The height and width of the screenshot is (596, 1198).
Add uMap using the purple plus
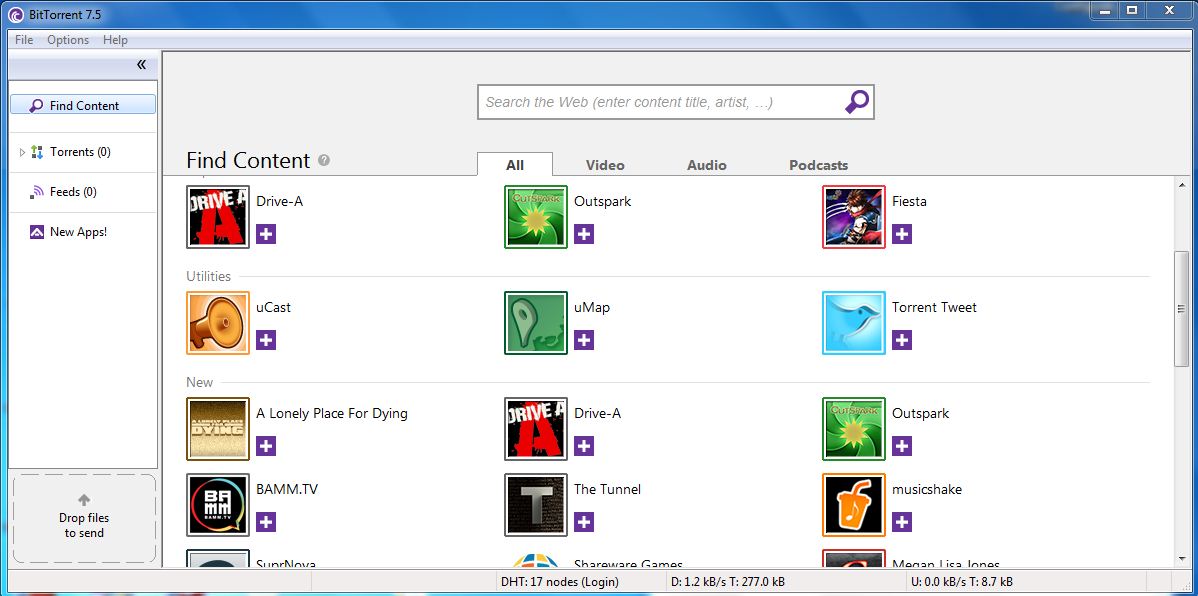(x=584, y=340)
